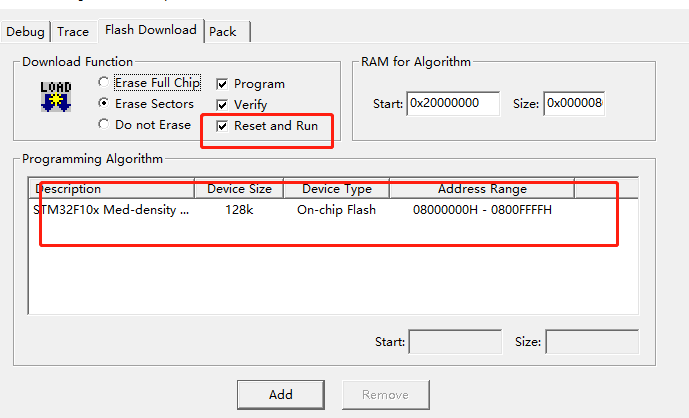Open the Trace tab

point(73,32)
